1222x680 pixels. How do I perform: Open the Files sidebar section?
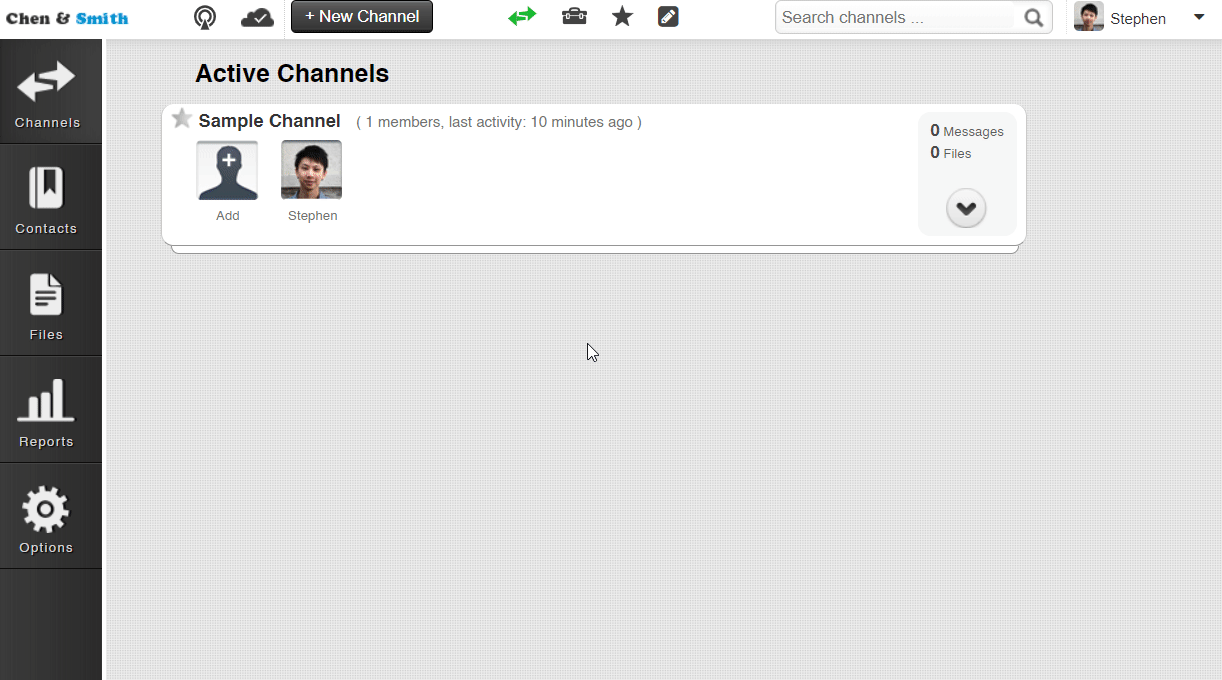coord(47,304)
